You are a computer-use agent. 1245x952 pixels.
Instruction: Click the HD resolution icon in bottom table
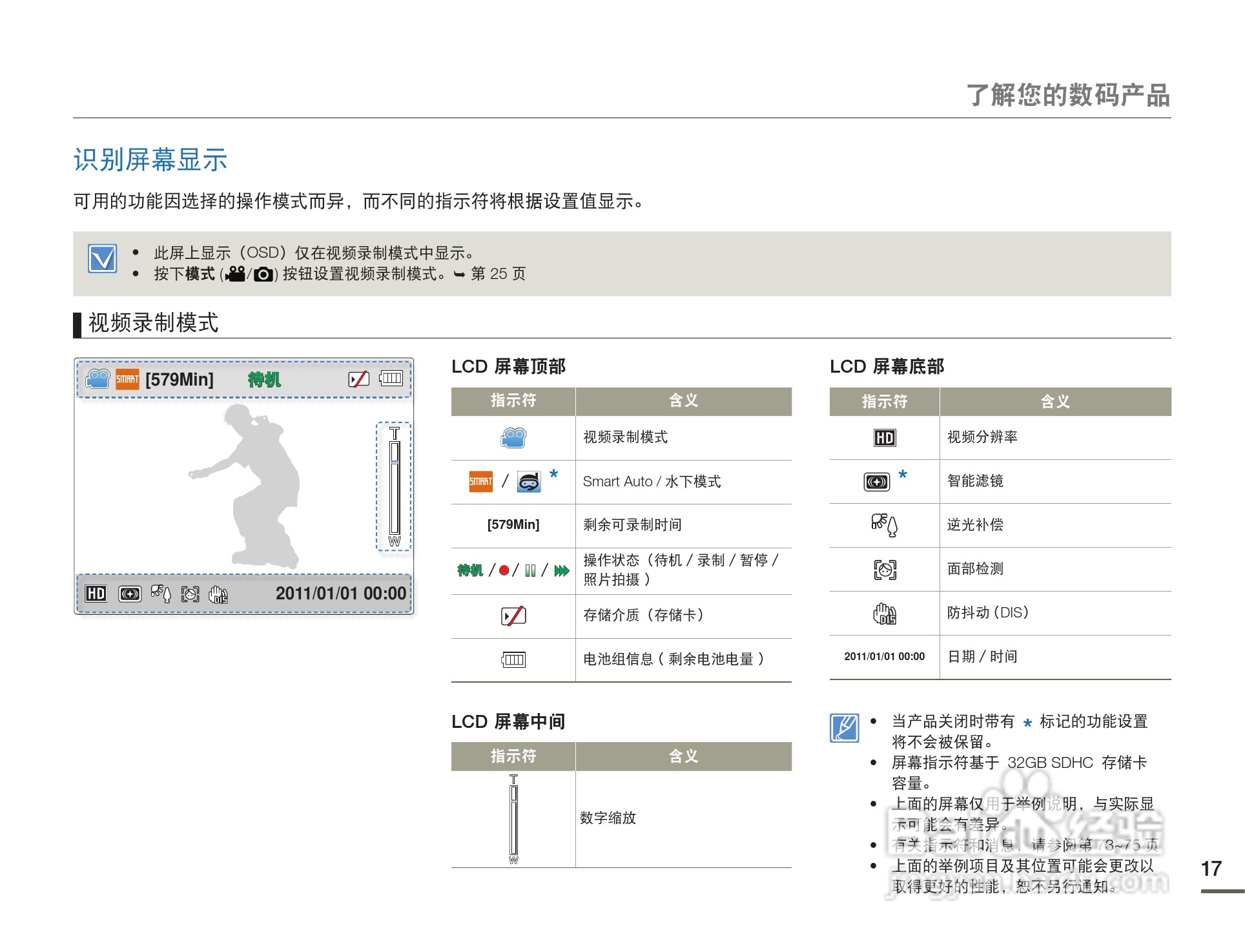pyautogui.click(x=884, y=438)
